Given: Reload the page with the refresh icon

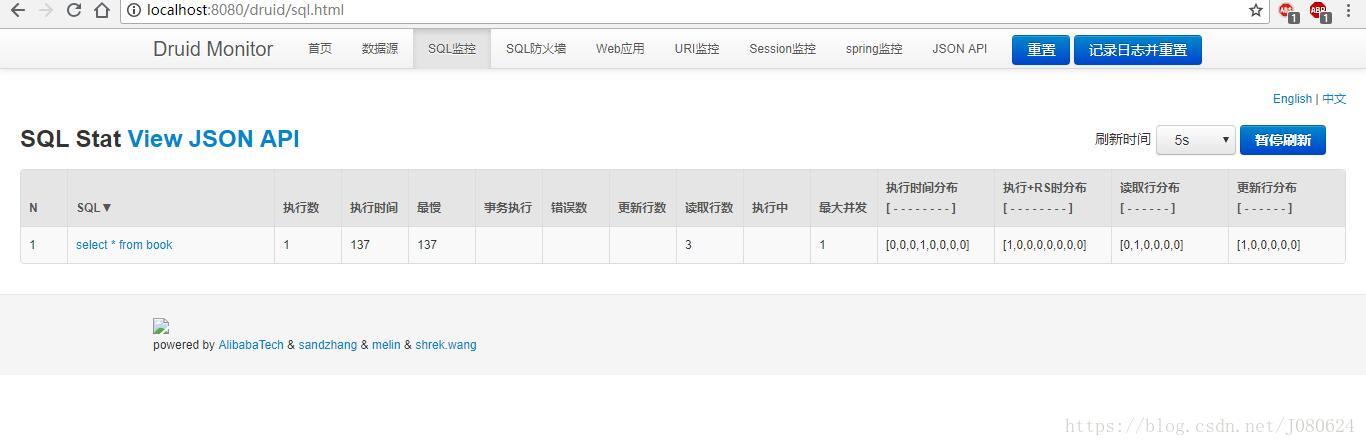Looking at the screenshot, I should pyautogui.click(x=74, y=10).
